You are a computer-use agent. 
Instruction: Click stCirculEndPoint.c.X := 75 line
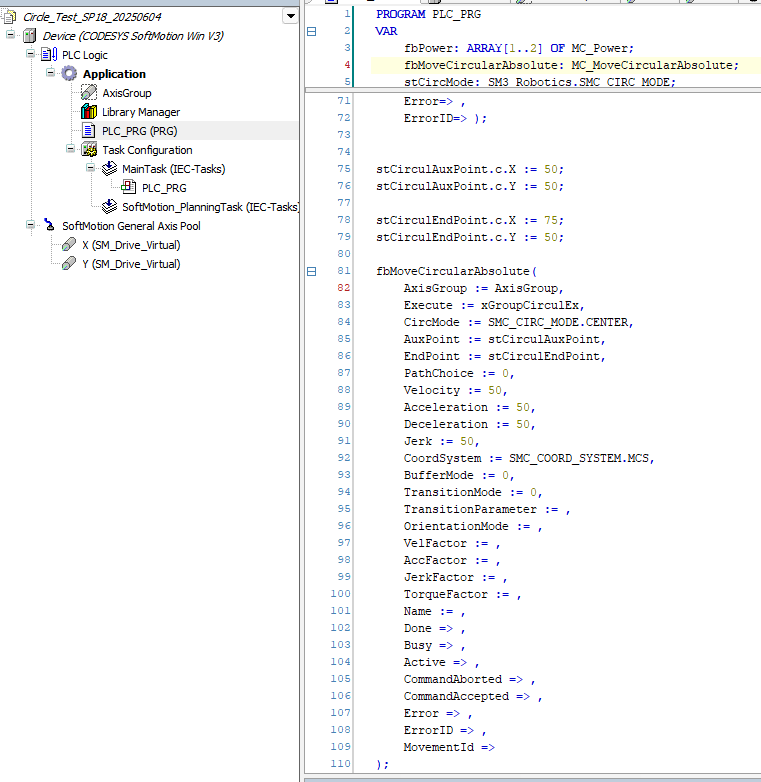click(x=470, y=220)
